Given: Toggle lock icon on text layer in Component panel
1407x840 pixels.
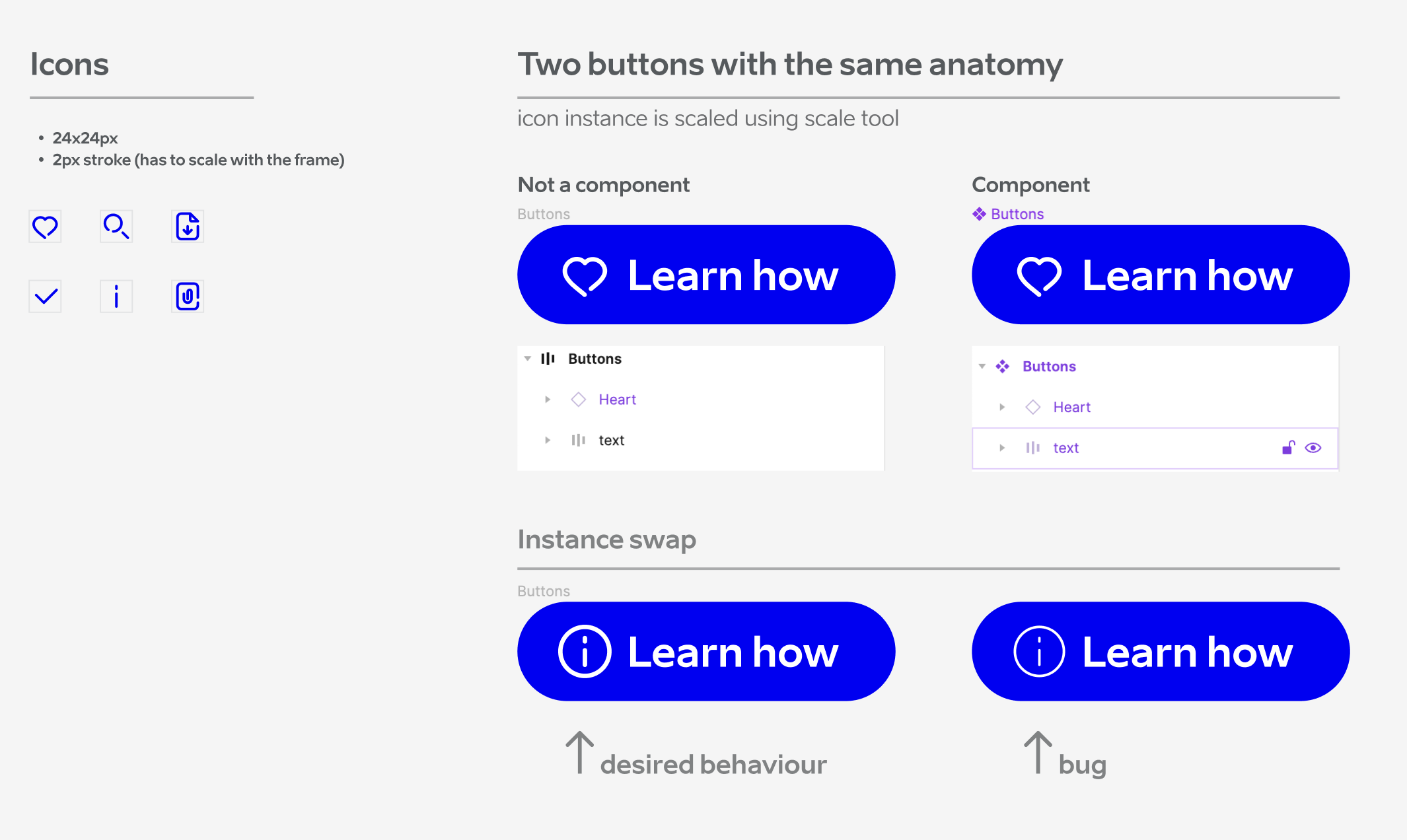Looking at the screenshot, I should tap(1288, 447).
